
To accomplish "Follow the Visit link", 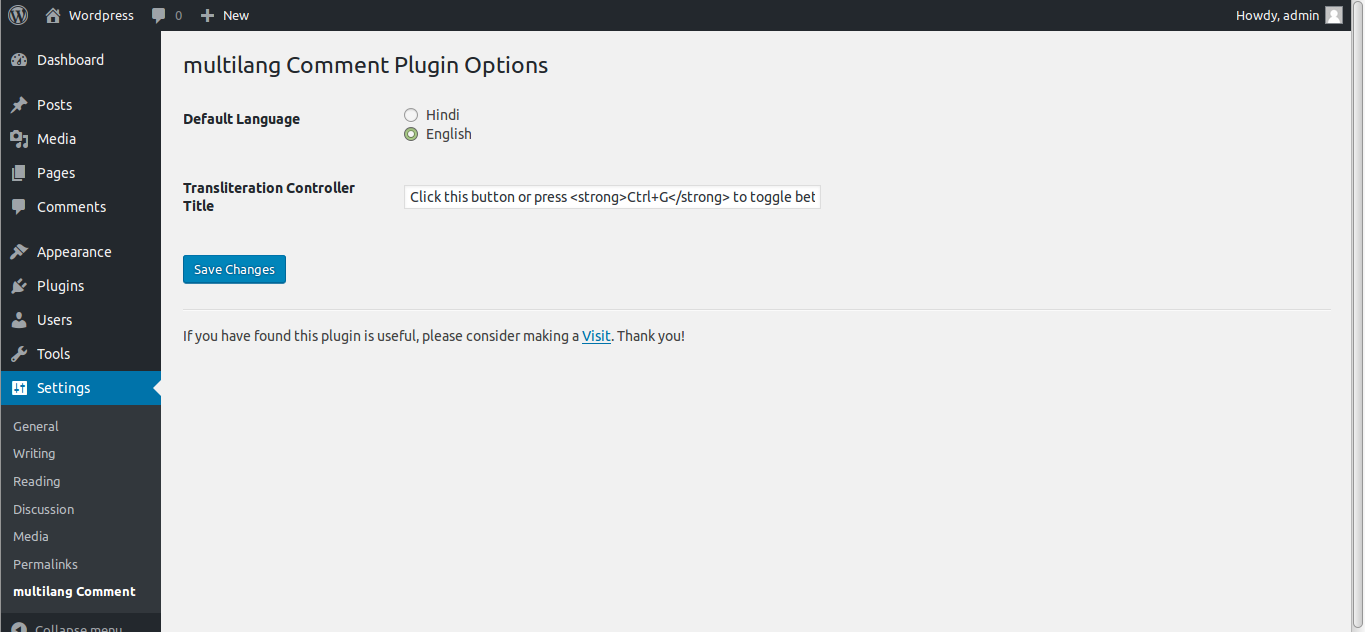I will coord(596,336).
